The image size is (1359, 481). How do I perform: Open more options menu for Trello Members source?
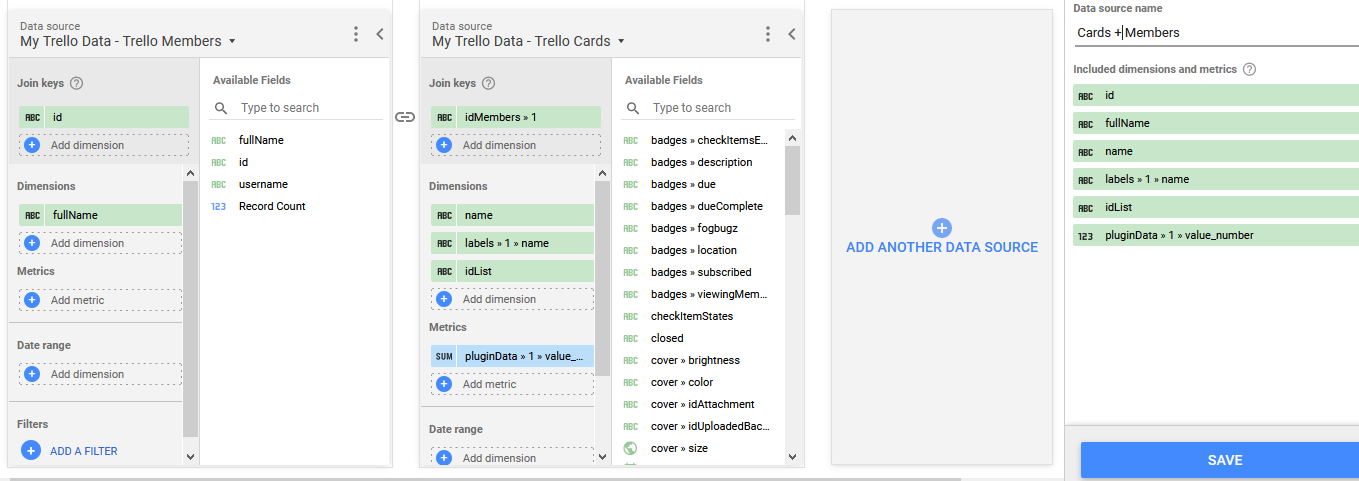(356, 34)
